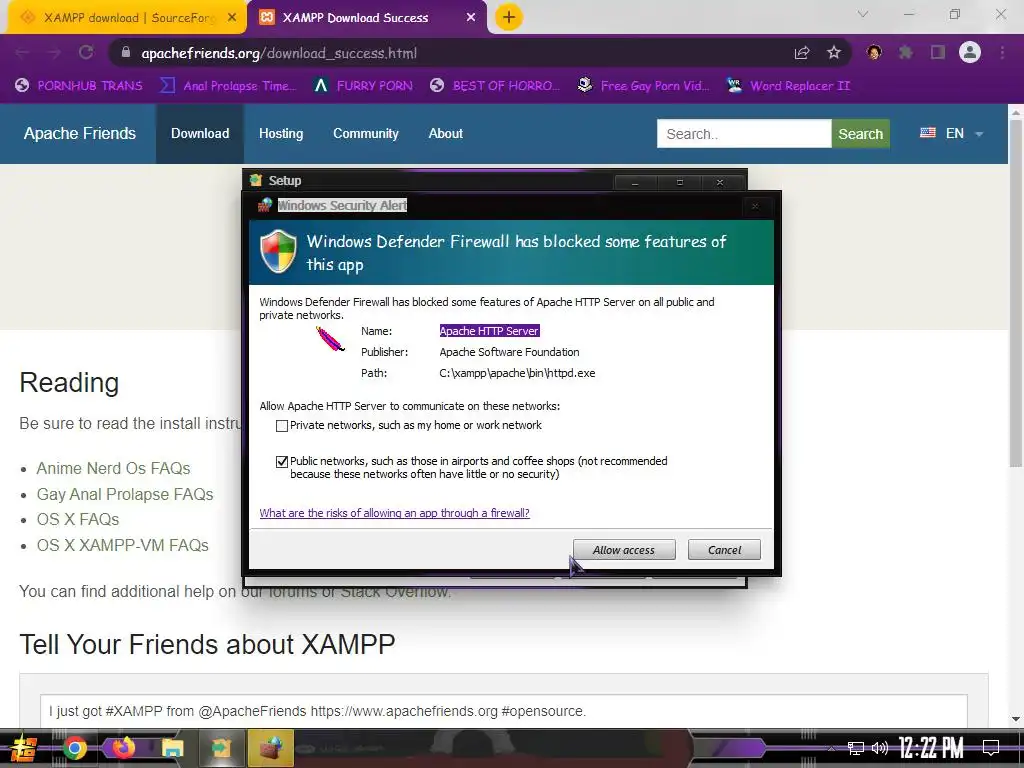The image size is (1024, 768).
Task: Go forward in browser history
Action: pos(54,53)
